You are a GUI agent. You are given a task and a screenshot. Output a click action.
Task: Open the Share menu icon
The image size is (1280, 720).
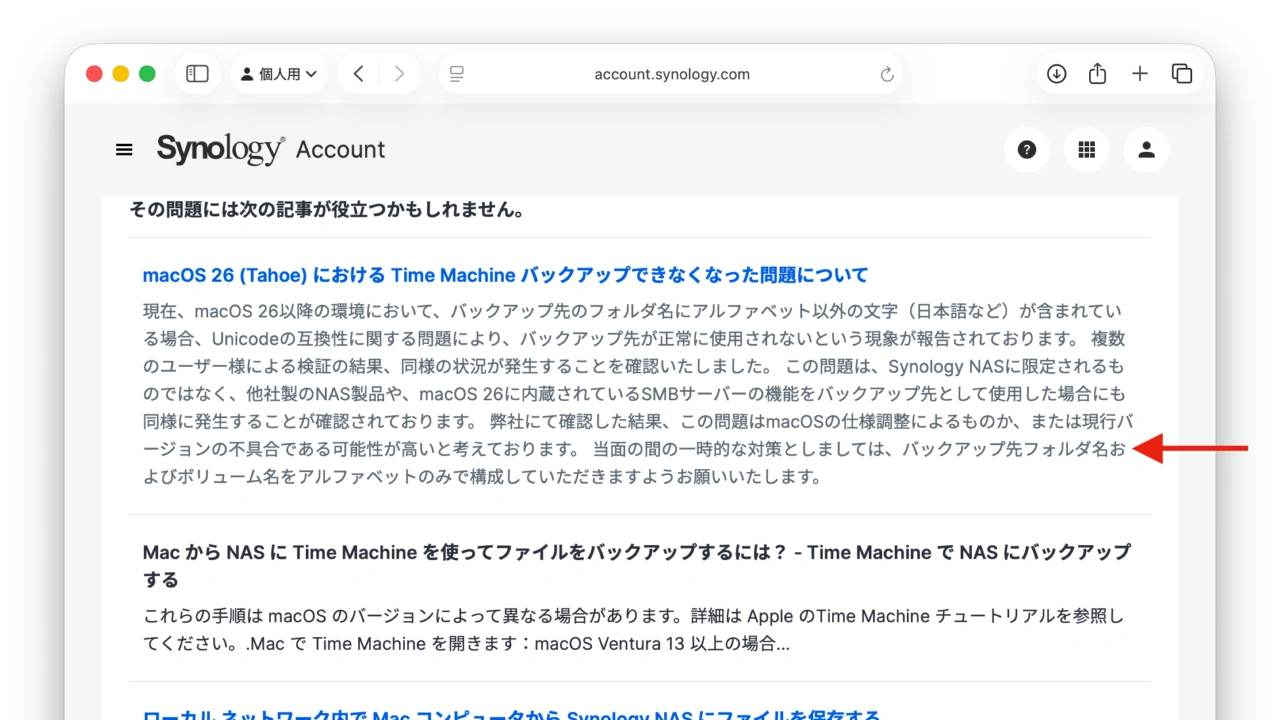click(1097, 73)
